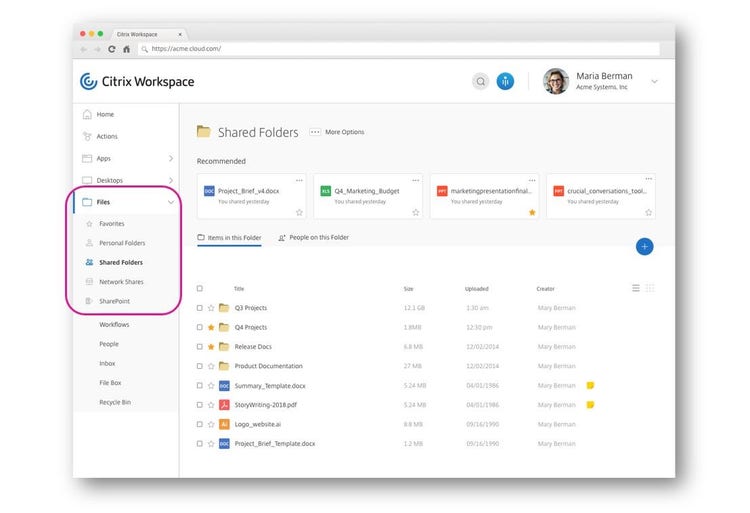Image resolution: width=750 pixels, height=513 pixels.
Task: Switch to list view icon
Action: [x=636, y=288]
